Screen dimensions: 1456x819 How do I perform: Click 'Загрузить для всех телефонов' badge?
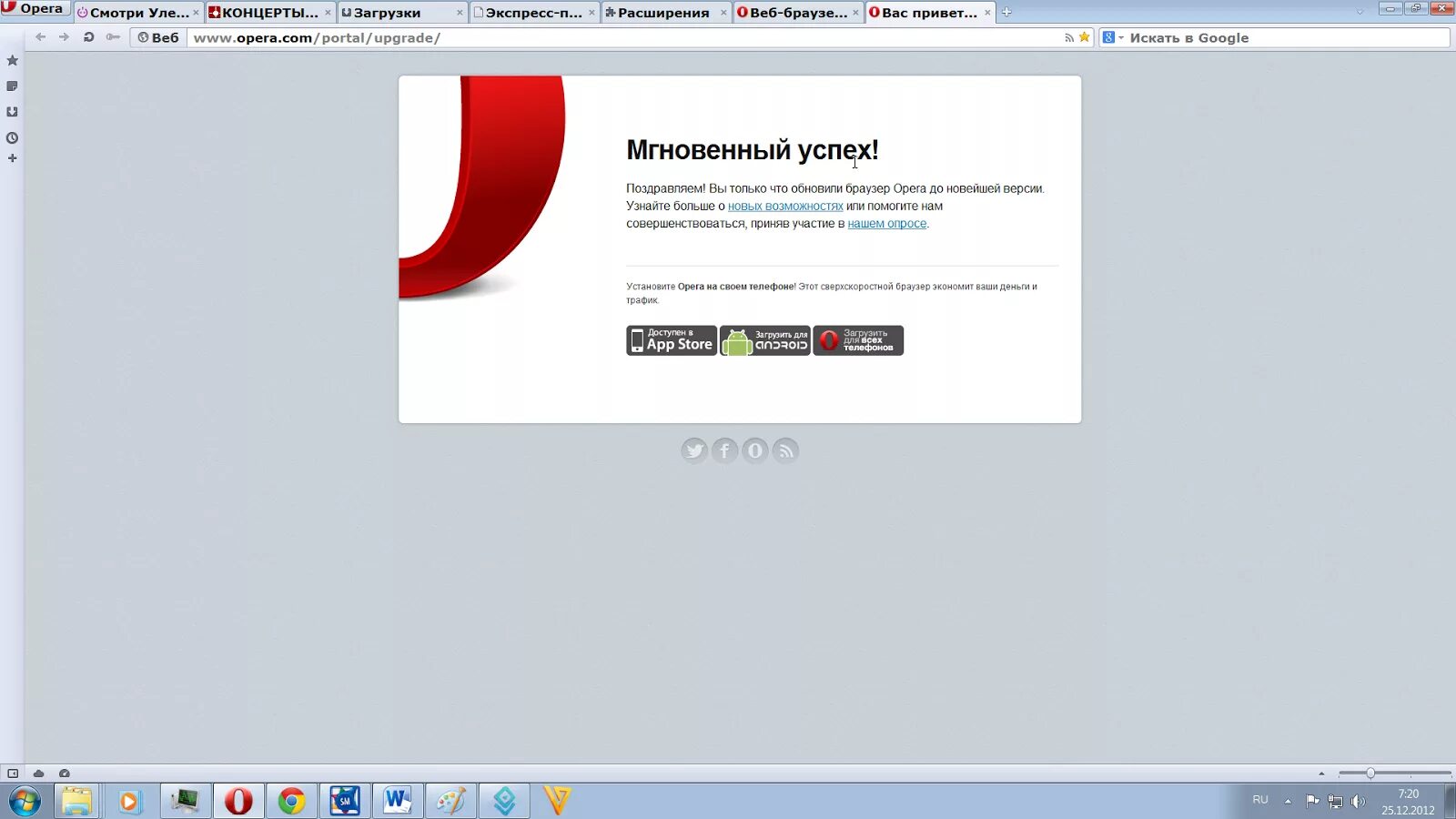(x=858, y=340)
